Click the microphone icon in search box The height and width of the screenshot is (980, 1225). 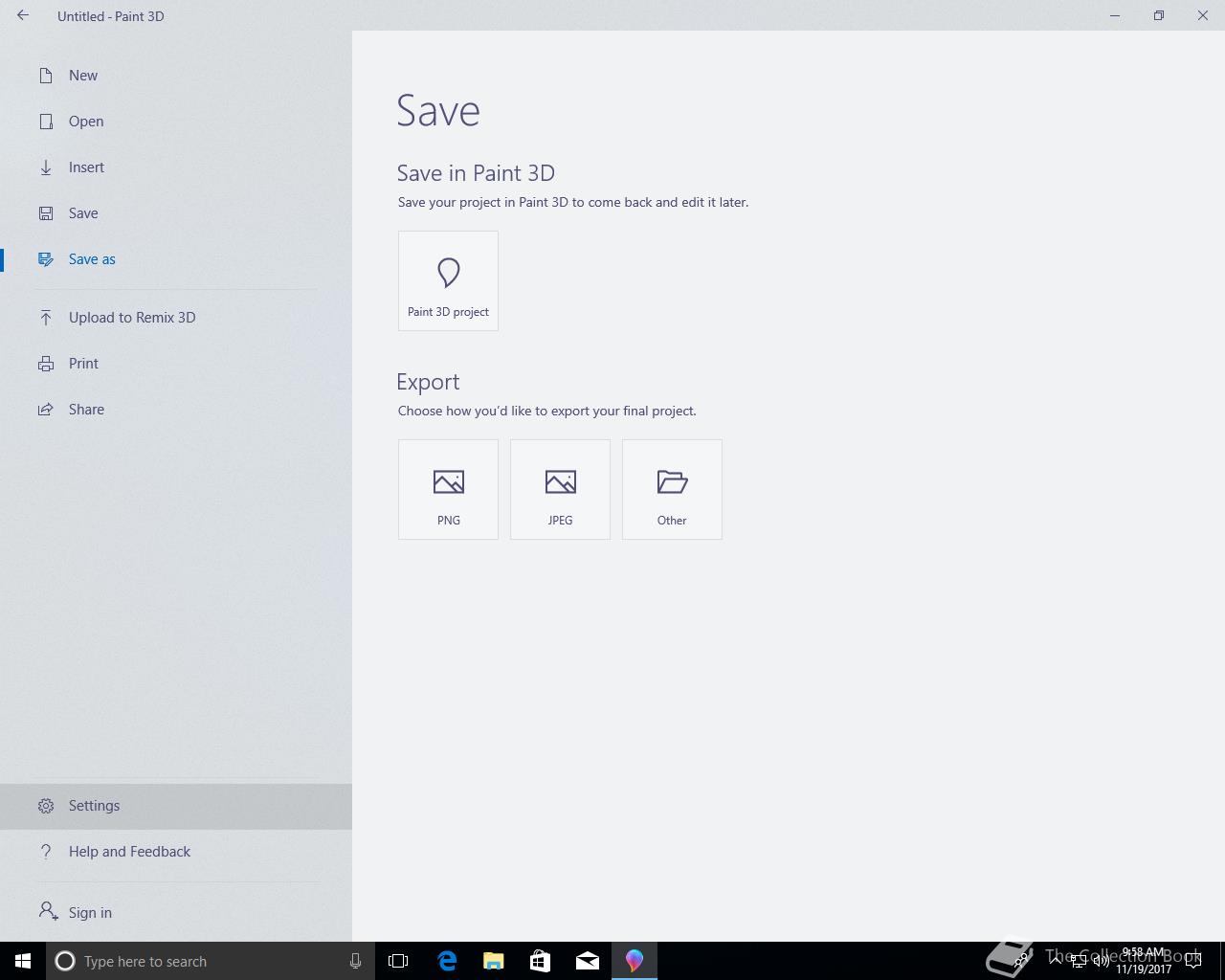[x=355, y=961]
